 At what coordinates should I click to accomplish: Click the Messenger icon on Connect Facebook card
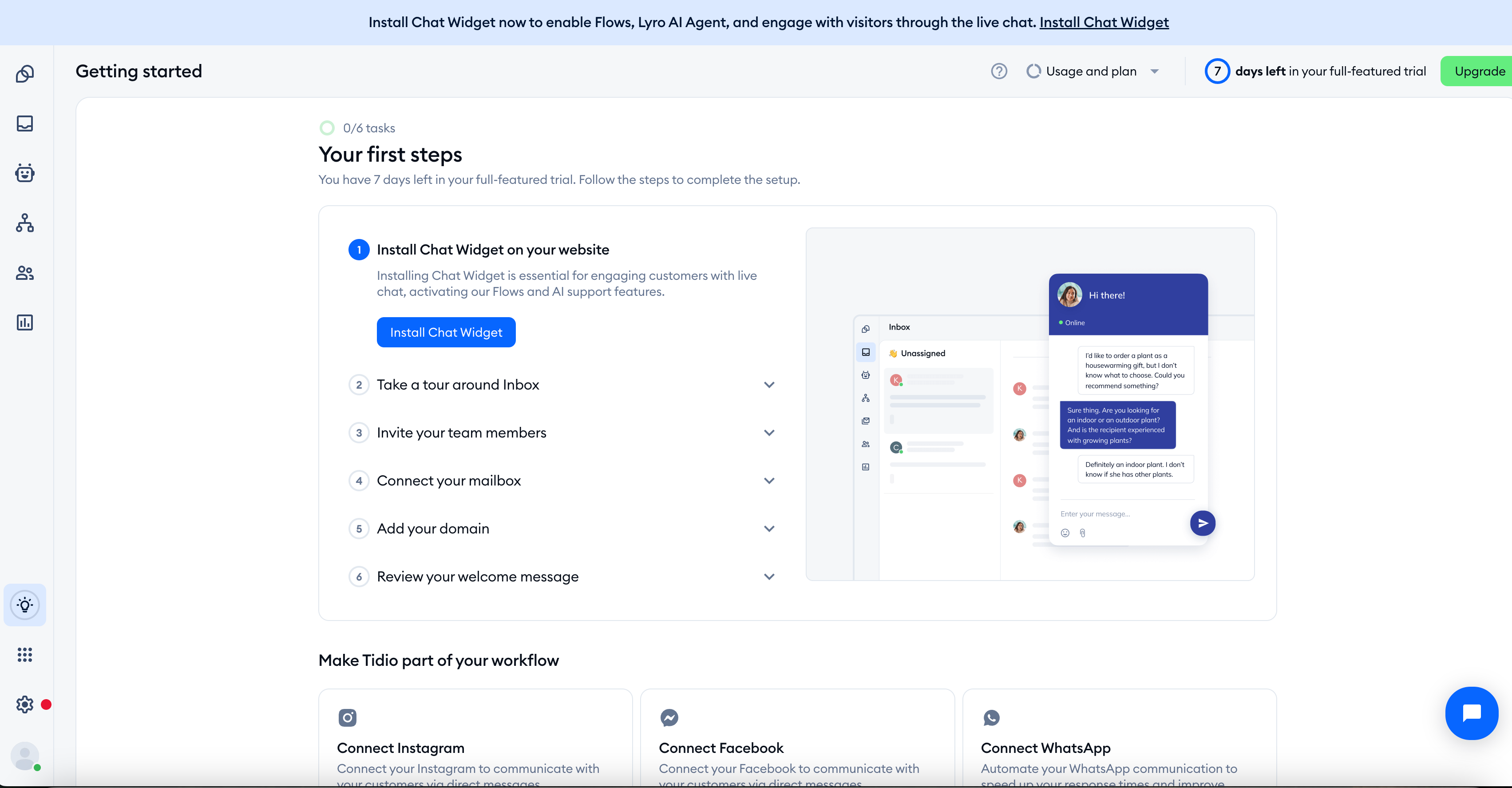click(669, 717)
